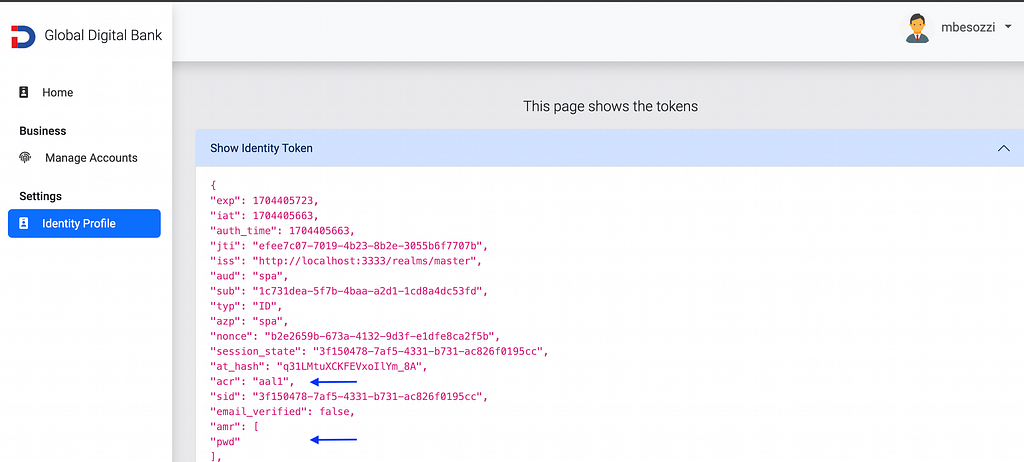Click the pwd value under amr
Viewport: 1024px width, 462px height.
coord(225,442)
